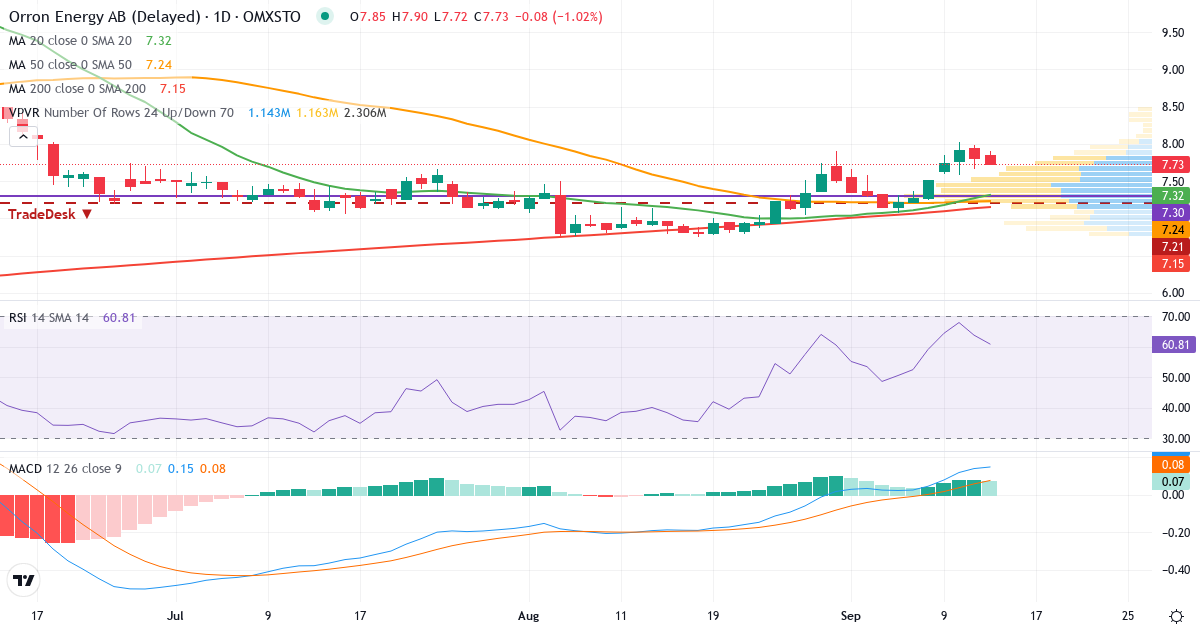Click the 11 date label on time axis
Viewport: 1200px width, 630px height.
coord(621,615)
